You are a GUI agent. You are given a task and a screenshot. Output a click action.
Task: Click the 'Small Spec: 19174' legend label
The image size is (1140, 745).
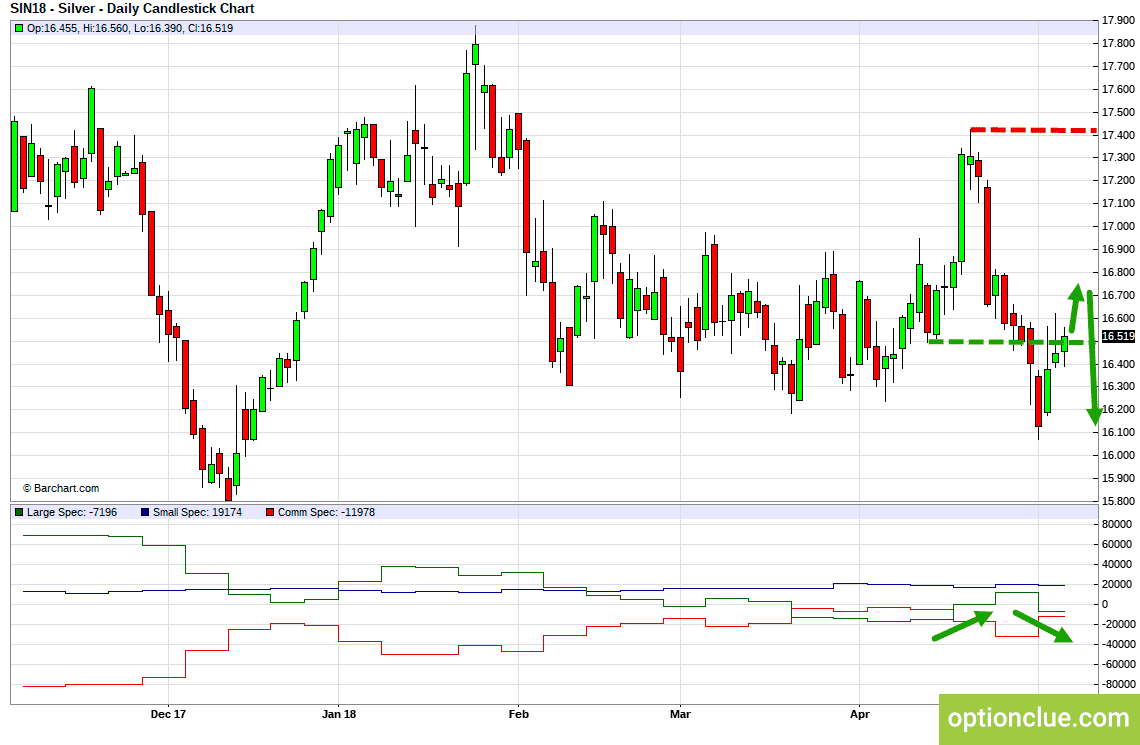(x=198, y=512)
